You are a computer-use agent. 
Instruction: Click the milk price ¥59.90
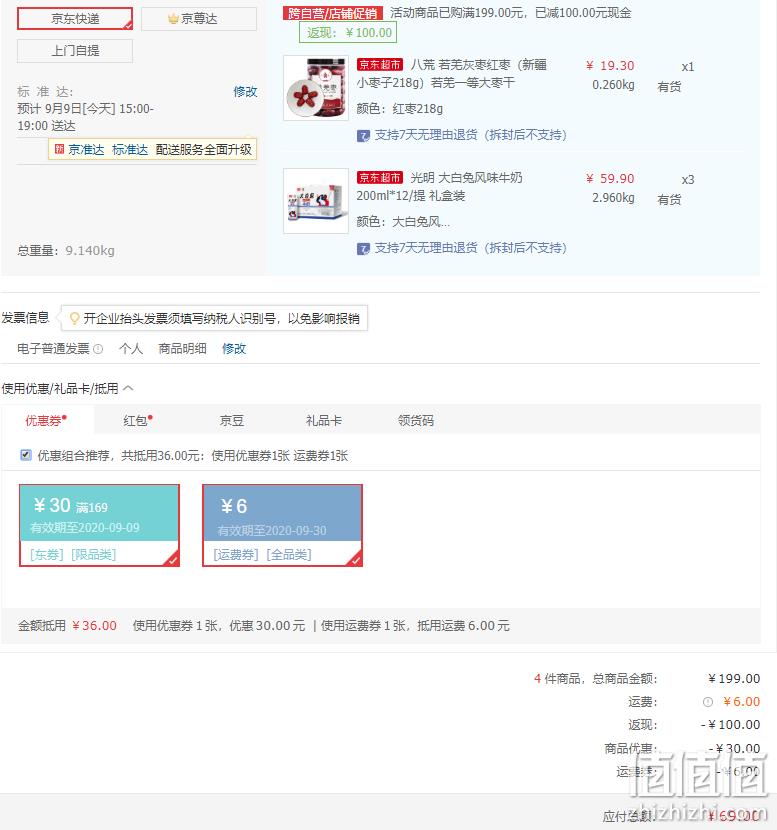610,179
